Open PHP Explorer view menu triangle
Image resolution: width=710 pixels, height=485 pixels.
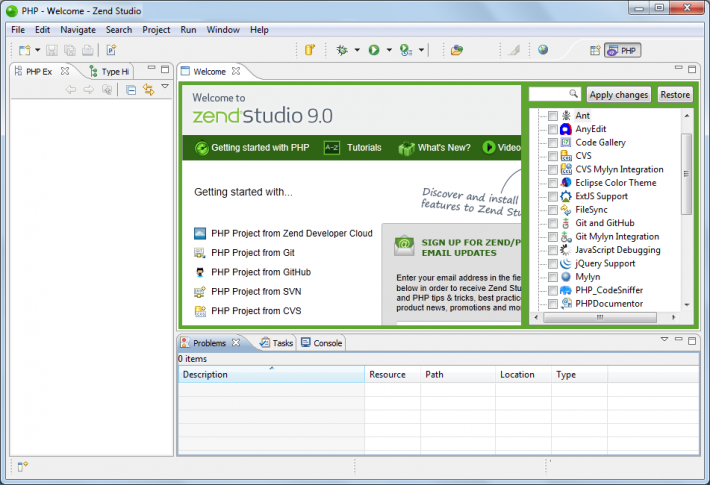point(165,86)
